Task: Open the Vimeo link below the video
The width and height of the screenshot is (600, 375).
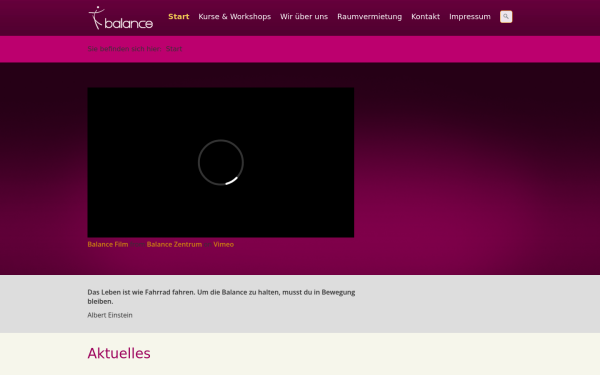Action: [x=223, y=244]
